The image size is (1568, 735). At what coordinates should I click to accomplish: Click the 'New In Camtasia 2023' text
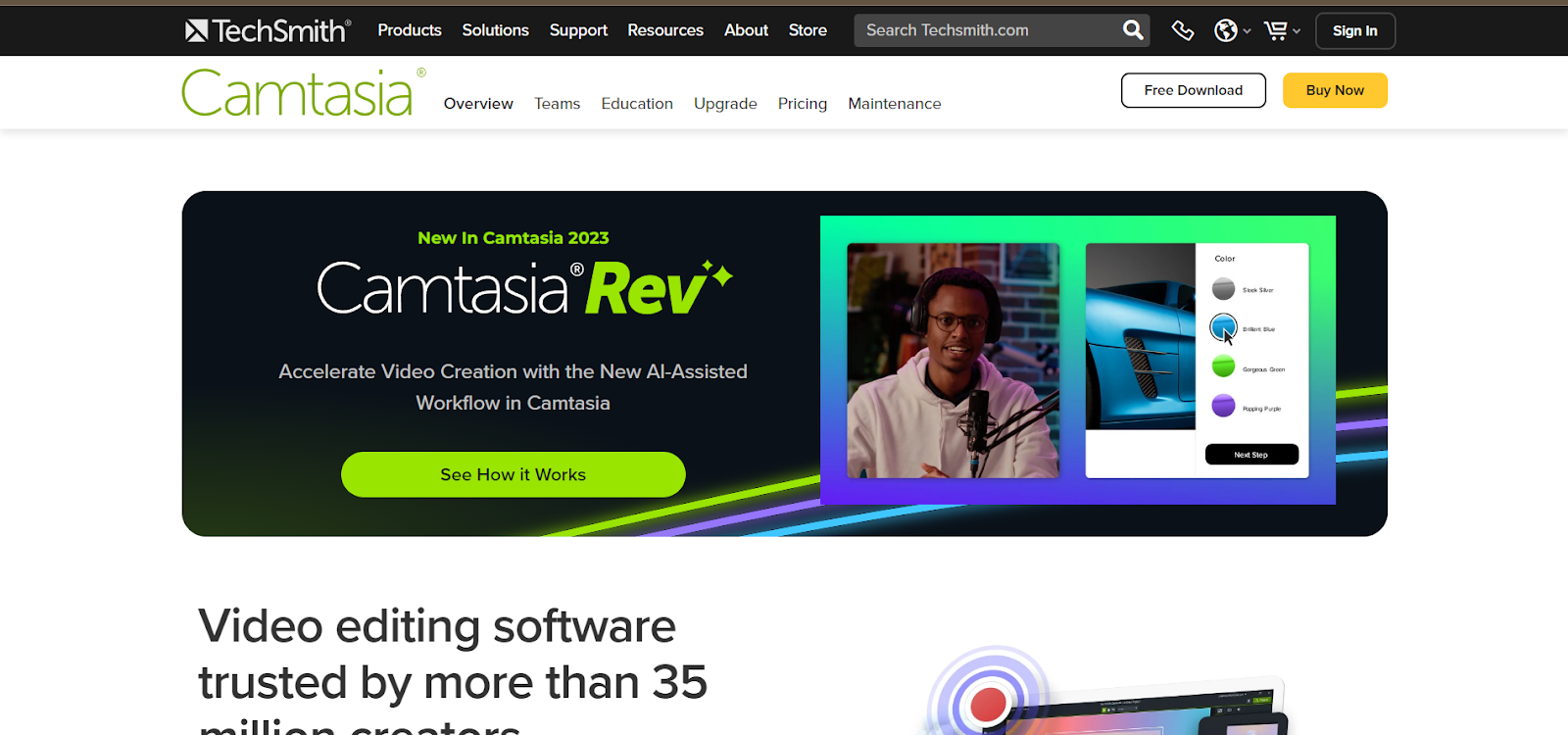pyautogui.click(x=513, y=238)
